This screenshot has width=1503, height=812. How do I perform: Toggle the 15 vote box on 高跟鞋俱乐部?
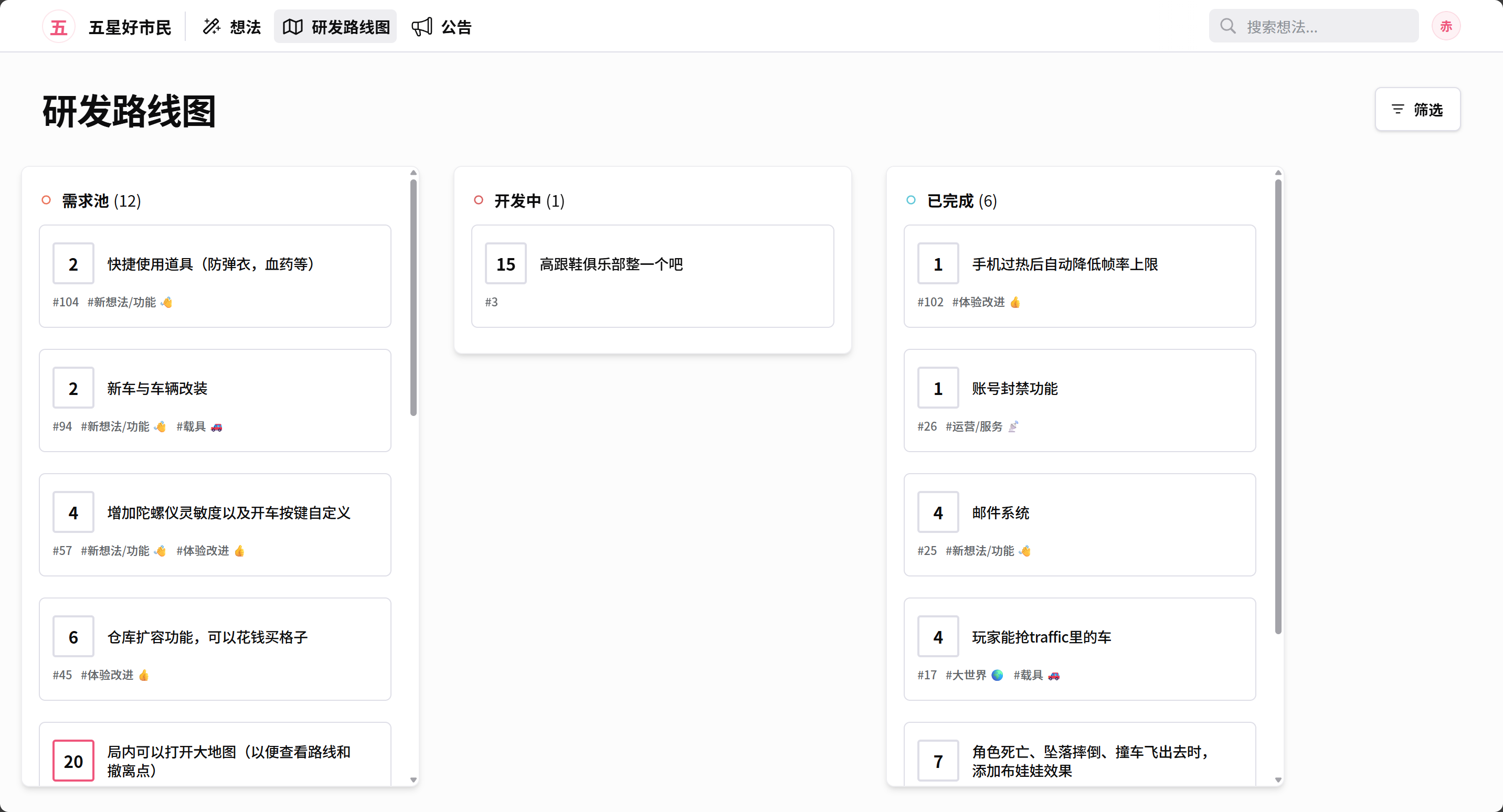(x=505, y=264)
